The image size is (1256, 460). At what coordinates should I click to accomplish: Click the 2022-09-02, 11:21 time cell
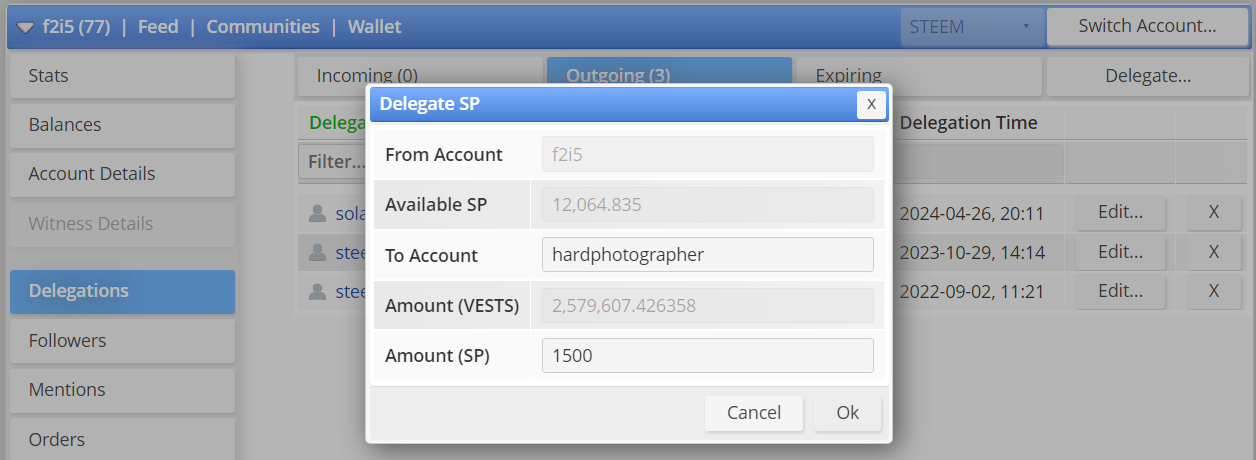(972, 291)
